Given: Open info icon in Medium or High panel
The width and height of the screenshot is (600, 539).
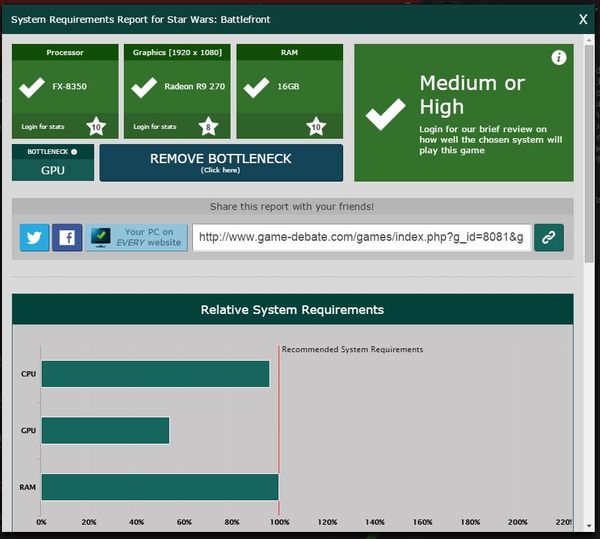Looking at the screenshot, I should (x=559, y=58).
